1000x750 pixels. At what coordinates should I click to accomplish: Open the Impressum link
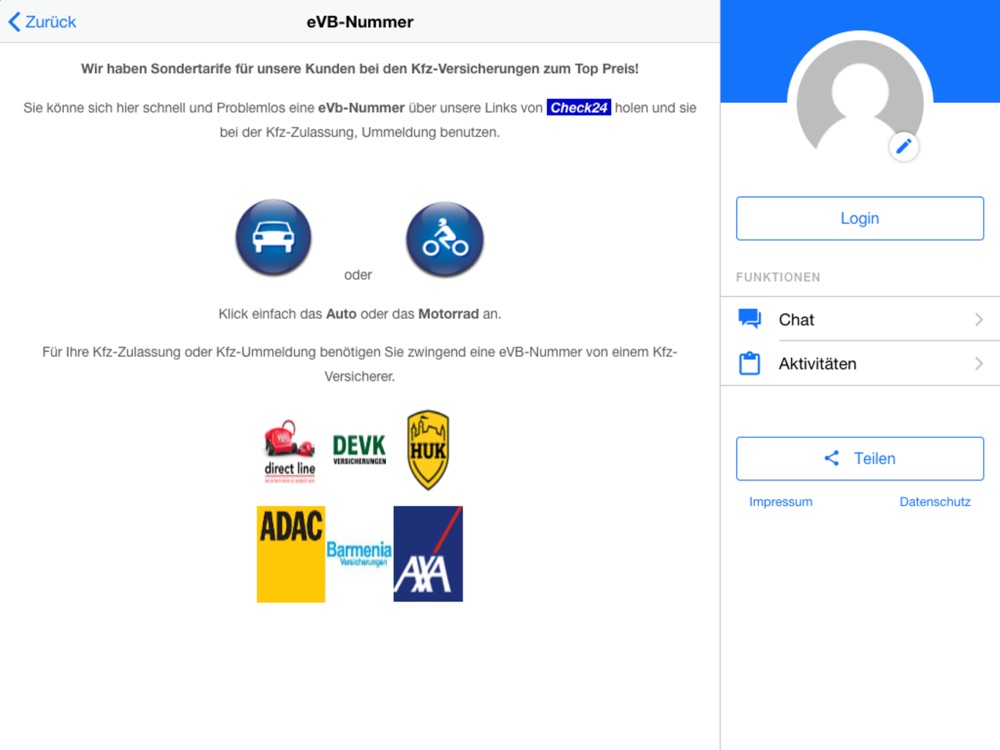(x=781, y=502)
